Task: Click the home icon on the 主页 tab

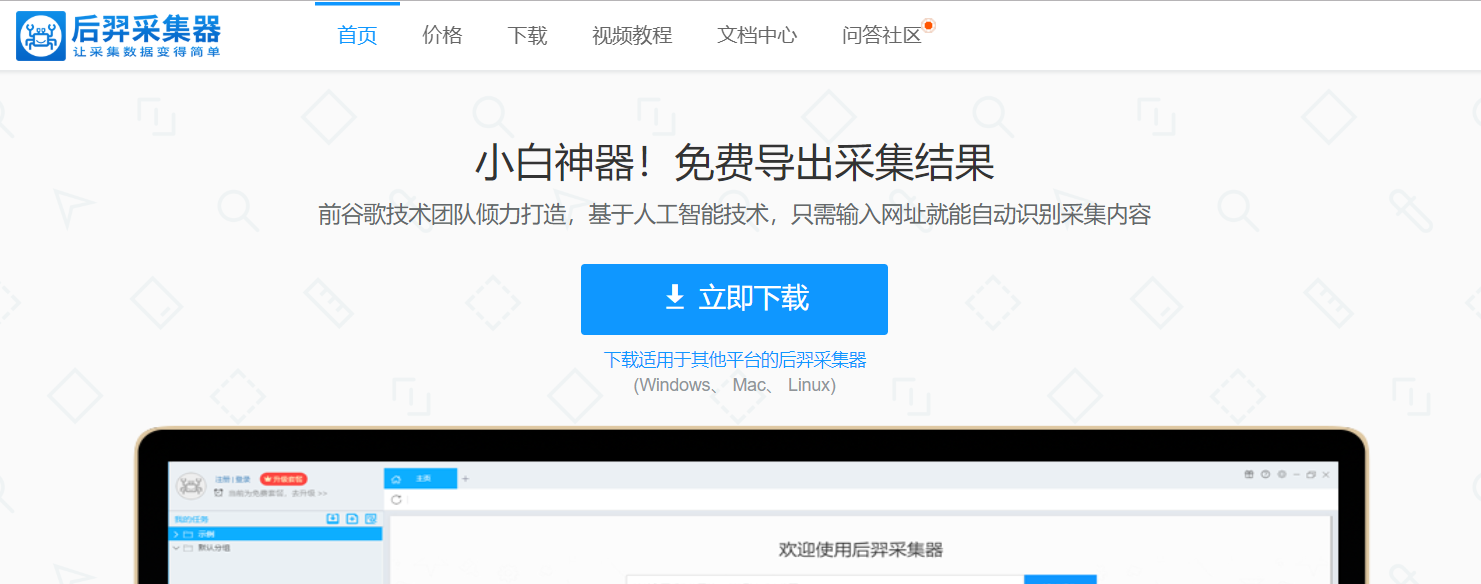Action: point(396,479)
